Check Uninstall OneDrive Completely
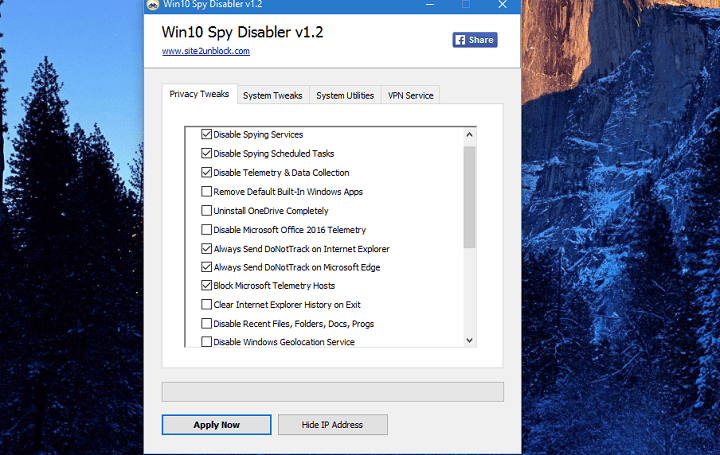 click(207, 211)
